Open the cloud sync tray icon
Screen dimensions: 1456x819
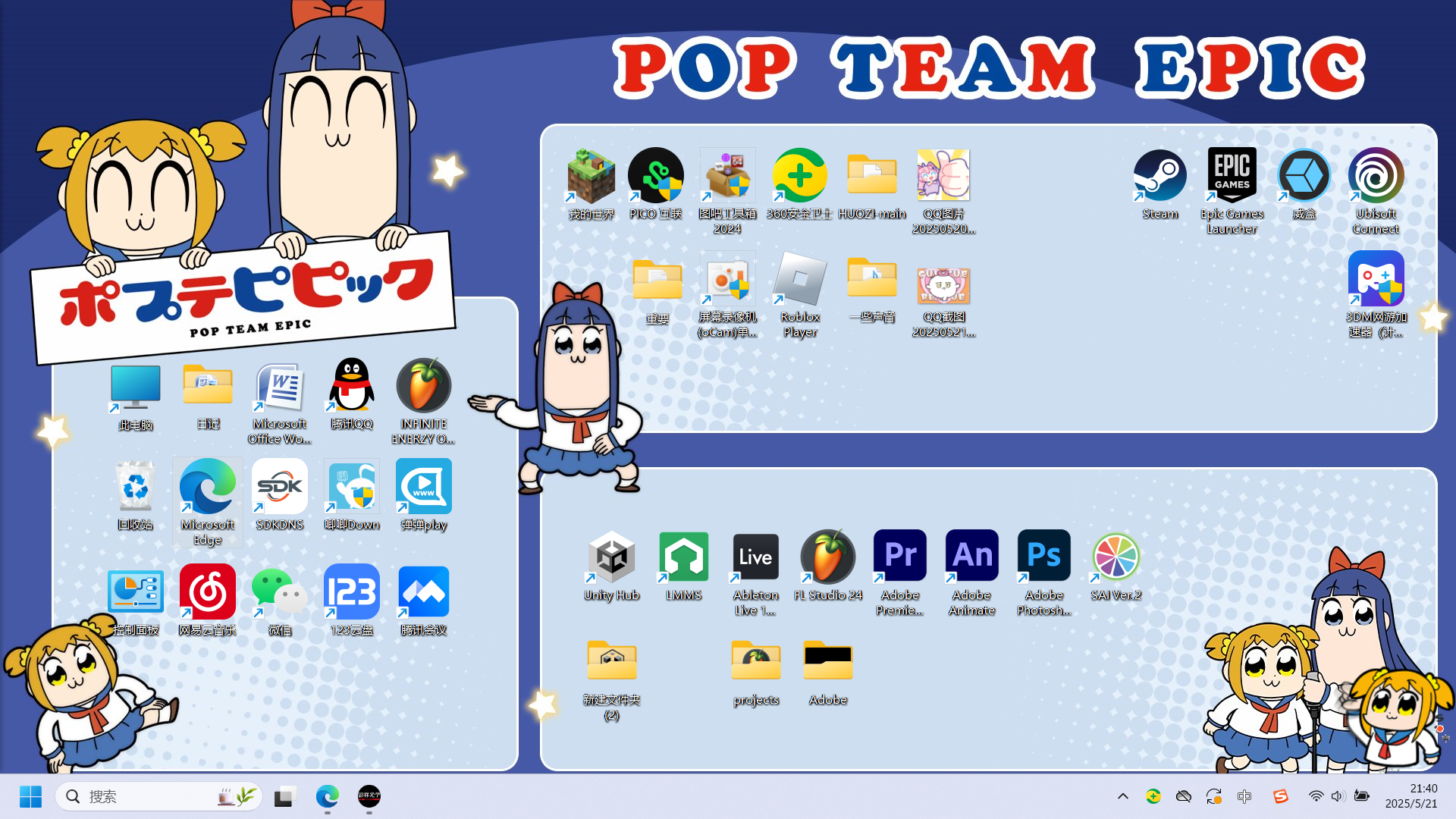tap(1184, 796)
